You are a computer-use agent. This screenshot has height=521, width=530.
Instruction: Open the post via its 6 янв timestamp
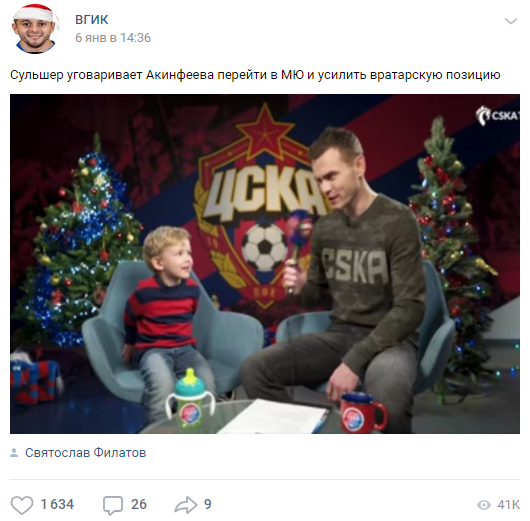point(113,38)
